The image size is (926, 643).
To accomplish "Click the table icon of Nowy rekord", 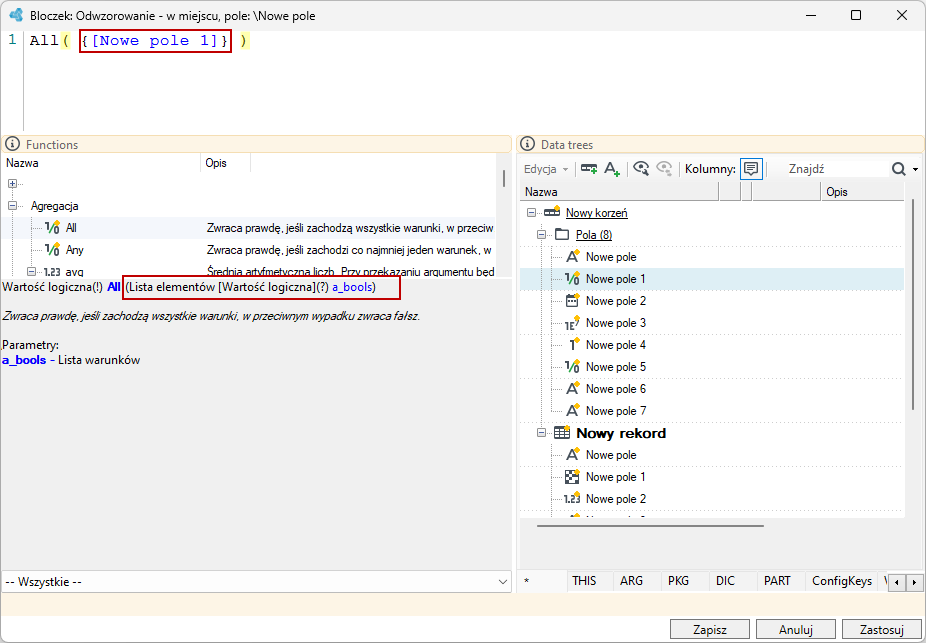I will pyautogui.click(x=562, y=433).
